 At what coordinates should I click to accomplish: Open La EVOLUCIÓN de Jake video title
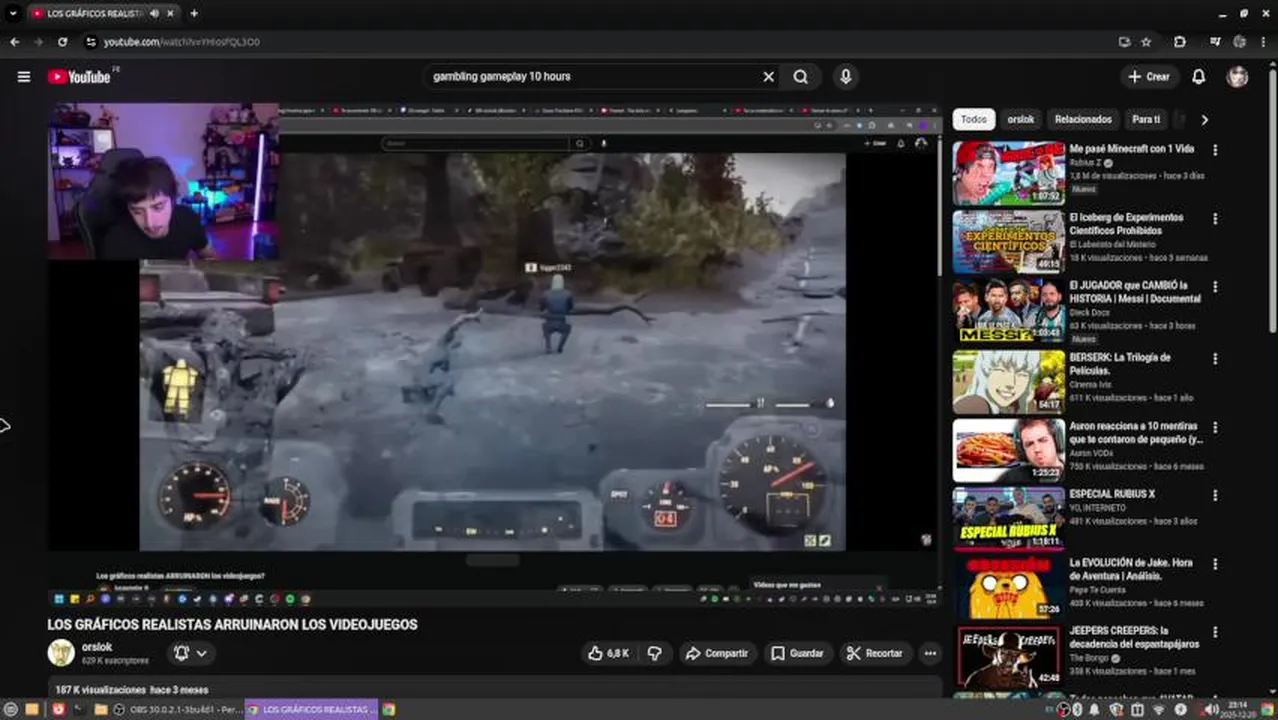(1131, 569)
